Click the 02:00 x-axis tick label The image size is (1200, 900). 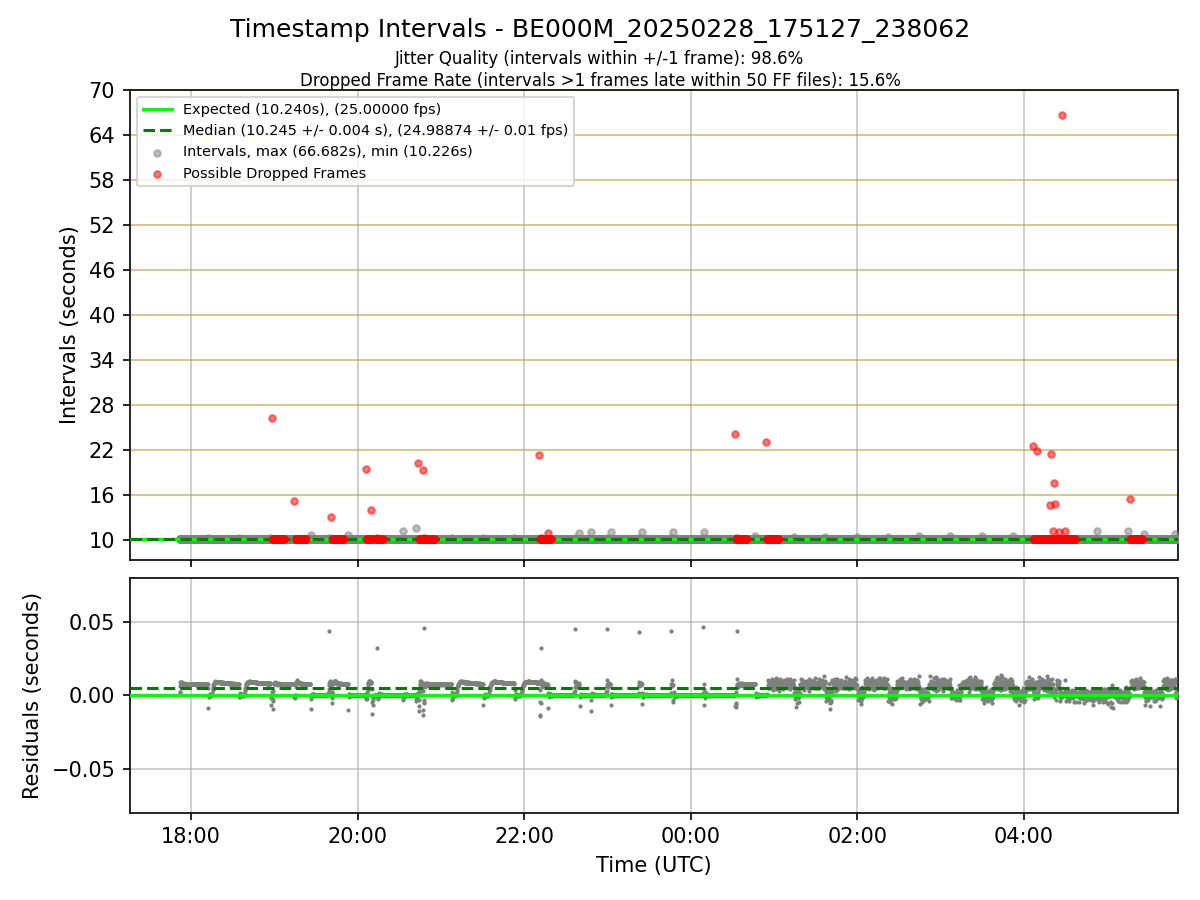tap(857, 835)
